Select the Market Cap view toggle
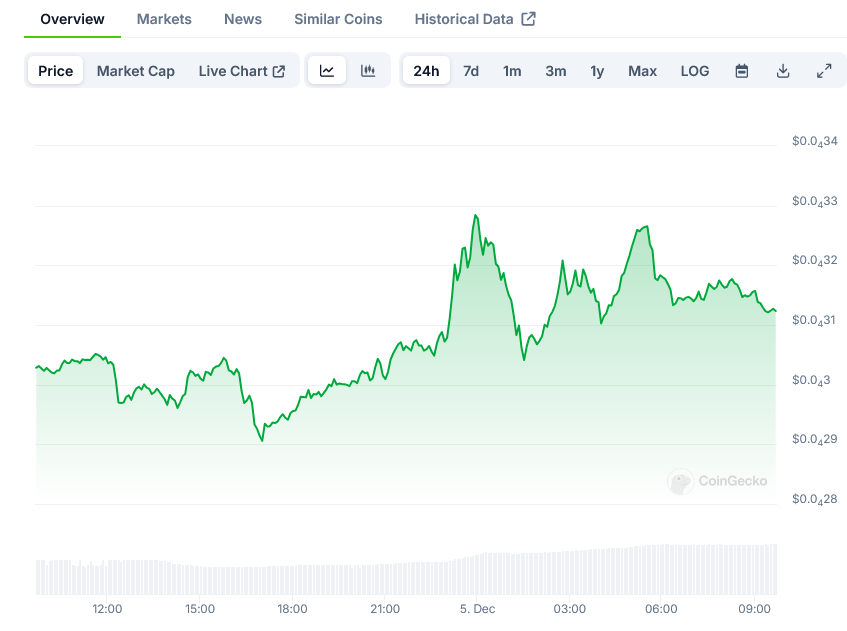Viewport: 847px width, 631px height. click(136, 71)
